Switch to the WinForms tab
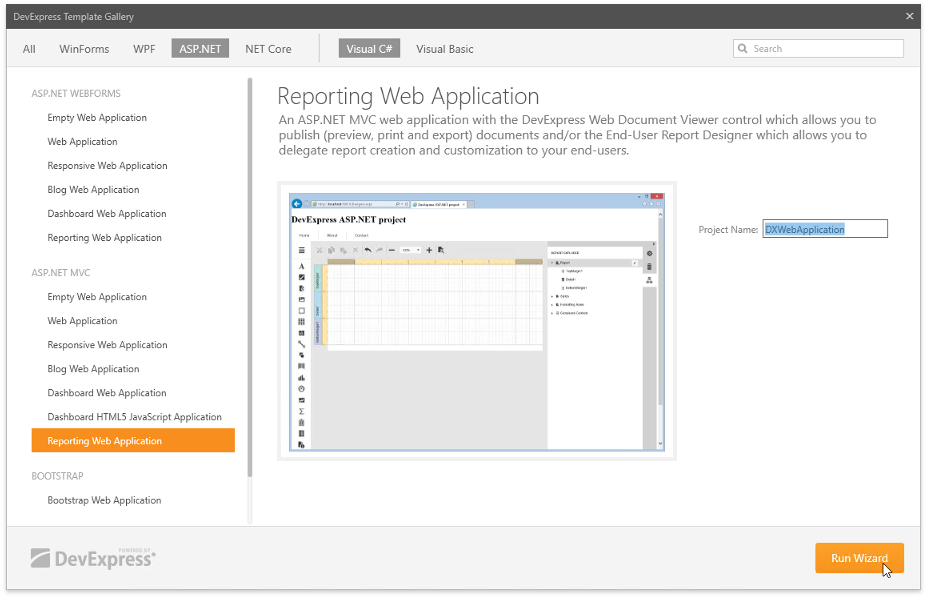 point(84,49)
